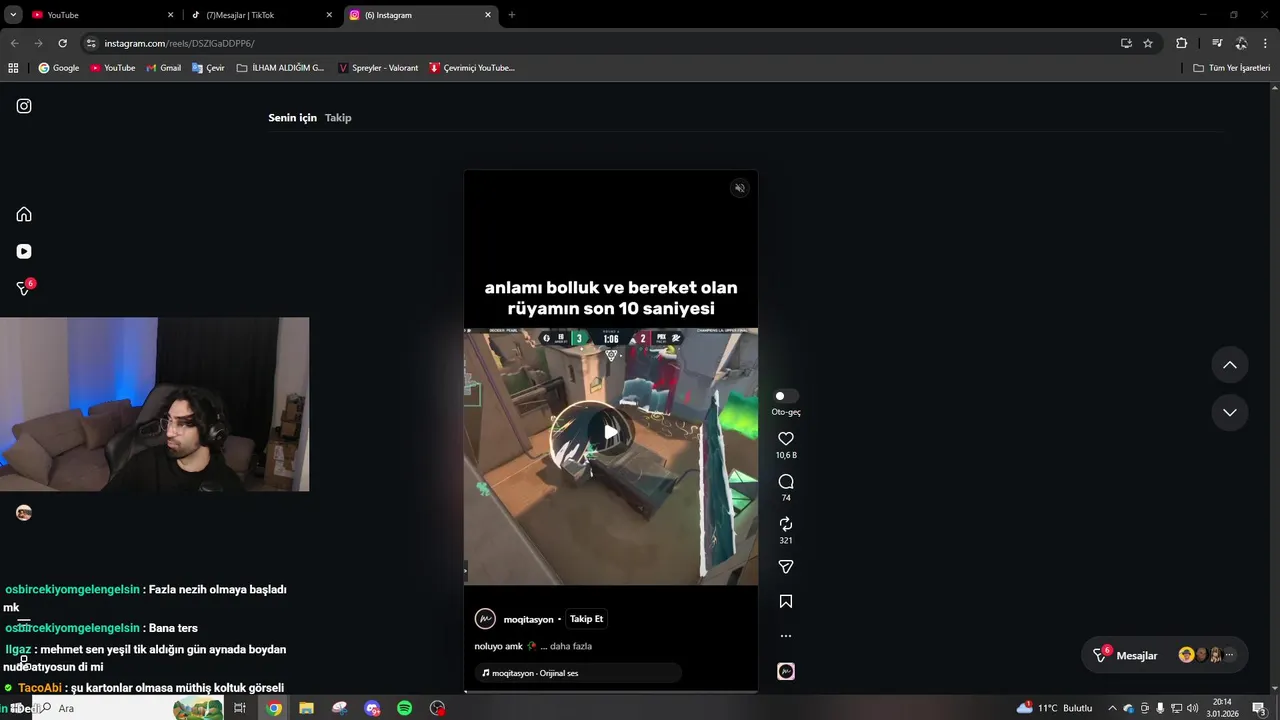The width and height of the screenshot is (1280, 720).
Task: Open the reel's comments
Action: pos(786,482)
